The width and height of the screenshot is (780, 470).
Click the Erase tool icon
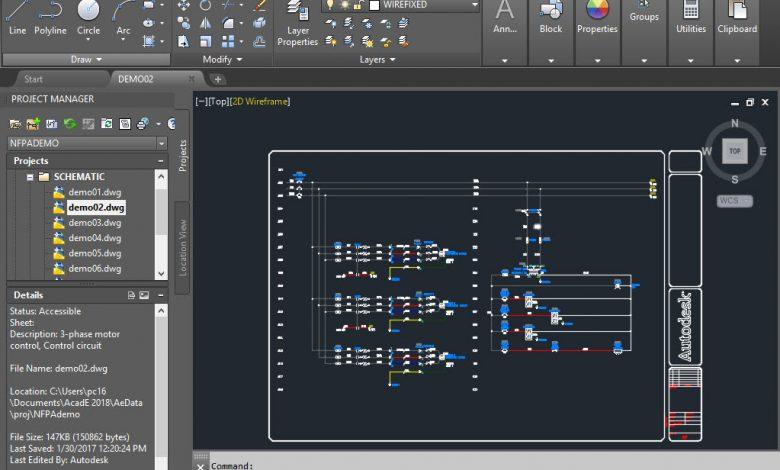click(x=259, y=5)
